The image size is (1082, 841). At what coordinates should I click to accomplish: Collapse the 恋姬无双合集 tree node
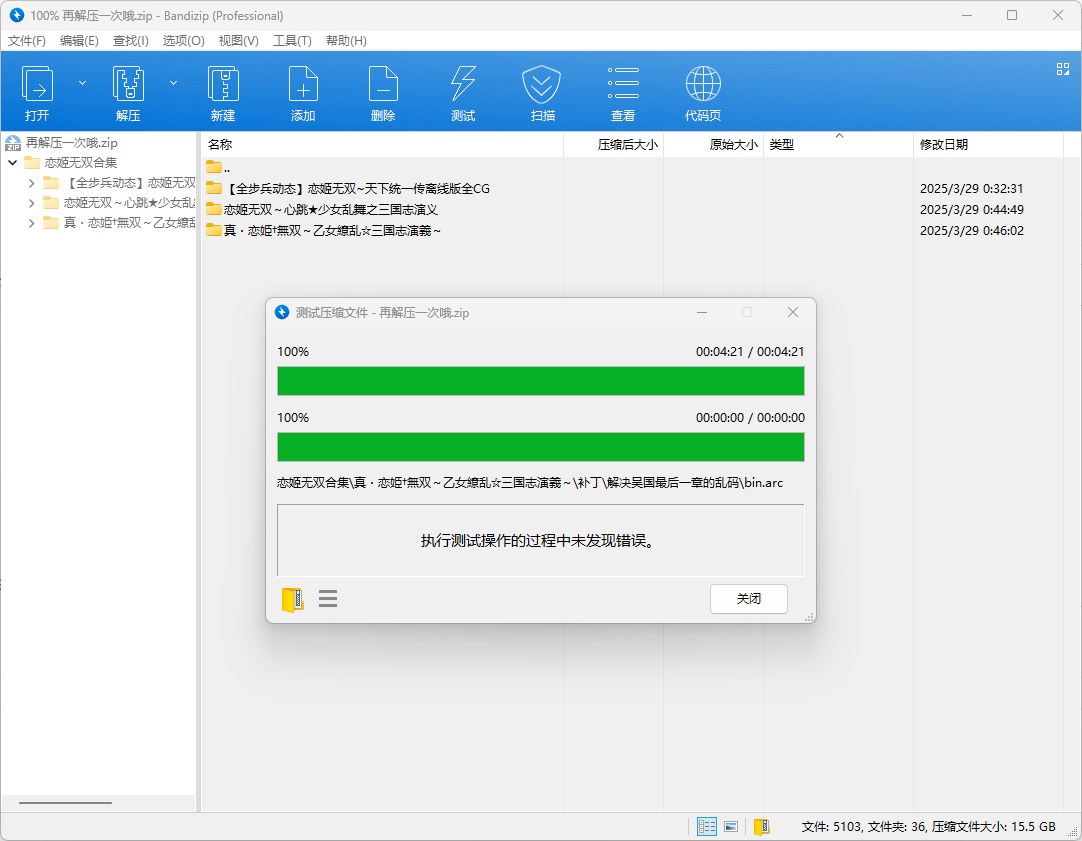click(12, 163)
